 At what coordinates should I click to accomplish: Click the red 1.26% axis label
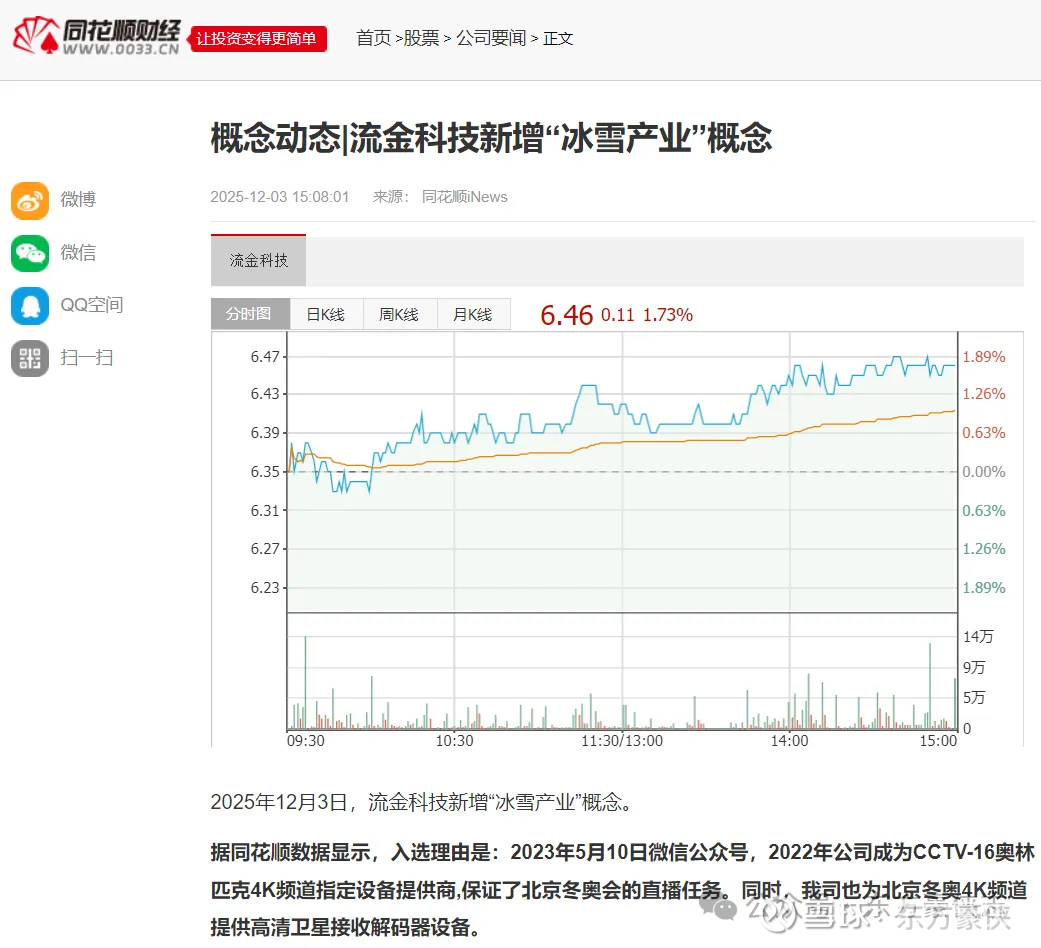click(984, 394)
